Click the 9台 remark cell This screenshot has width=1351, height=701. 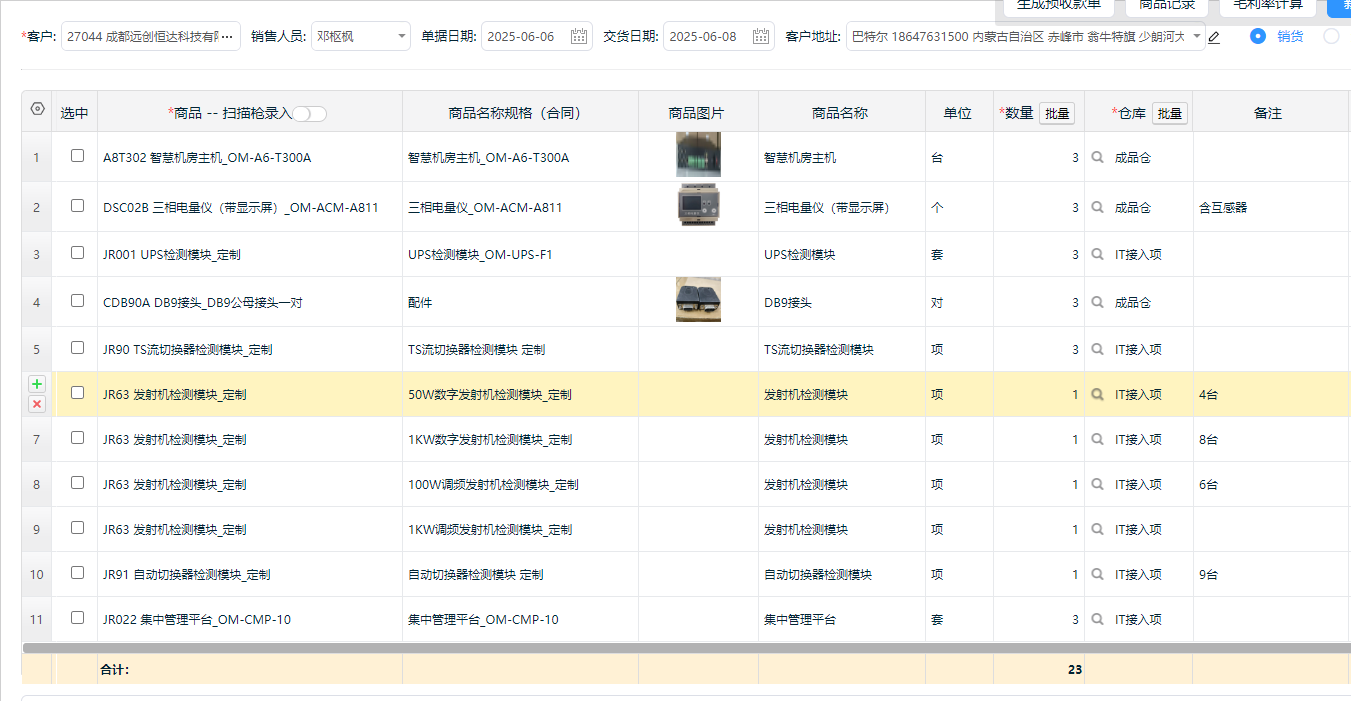[1270, 575]
